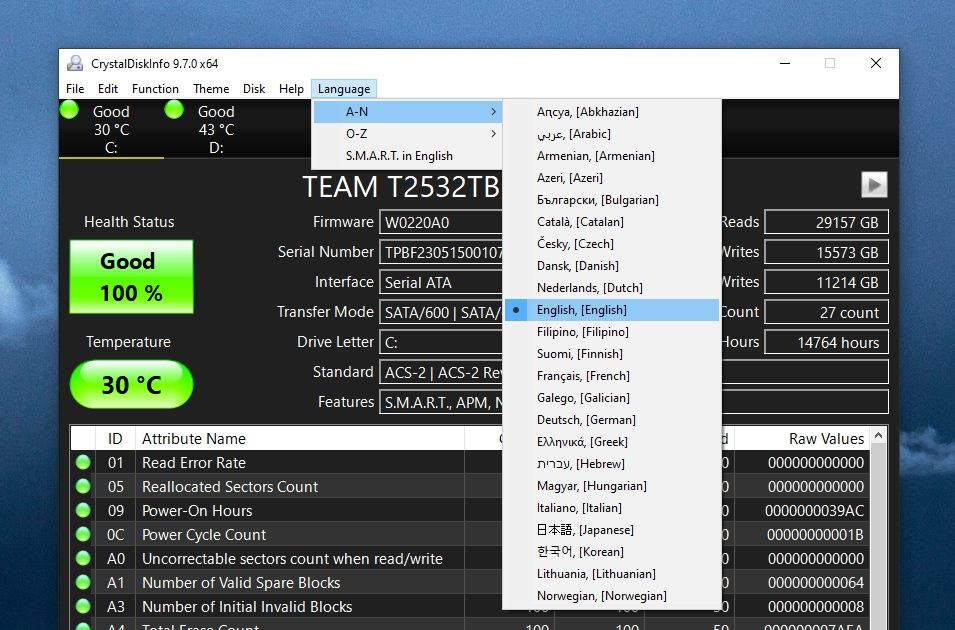Switch language to Korean
Image resolution: width=955 pixels, height=630 pixels.
coord(612,551)
